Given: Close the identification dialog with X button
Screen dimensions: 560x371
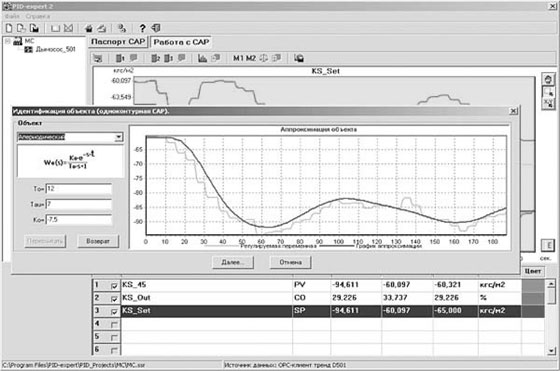Looking at the screenshot, I should tap(513, 111).
